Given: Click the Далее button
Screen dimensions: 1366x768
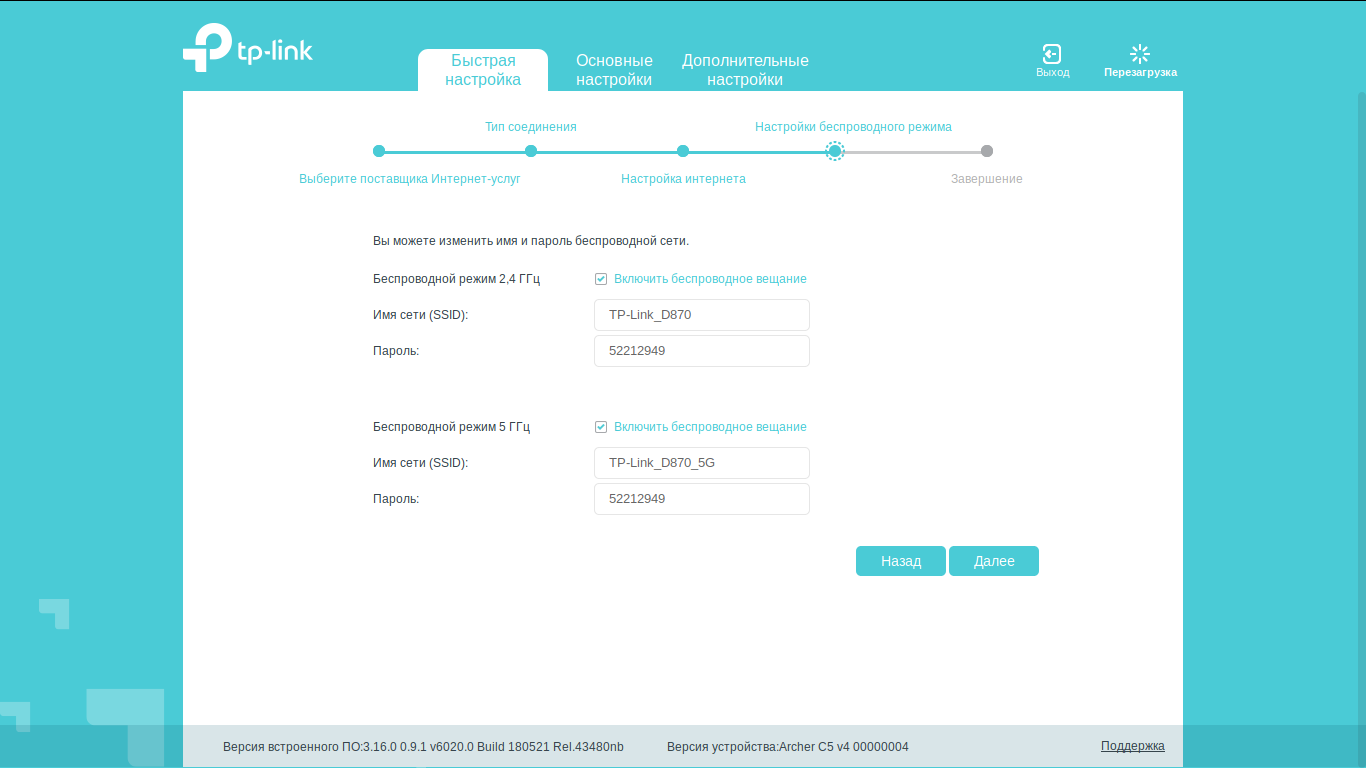Looking at the screenshot, I should coord(994,561).
